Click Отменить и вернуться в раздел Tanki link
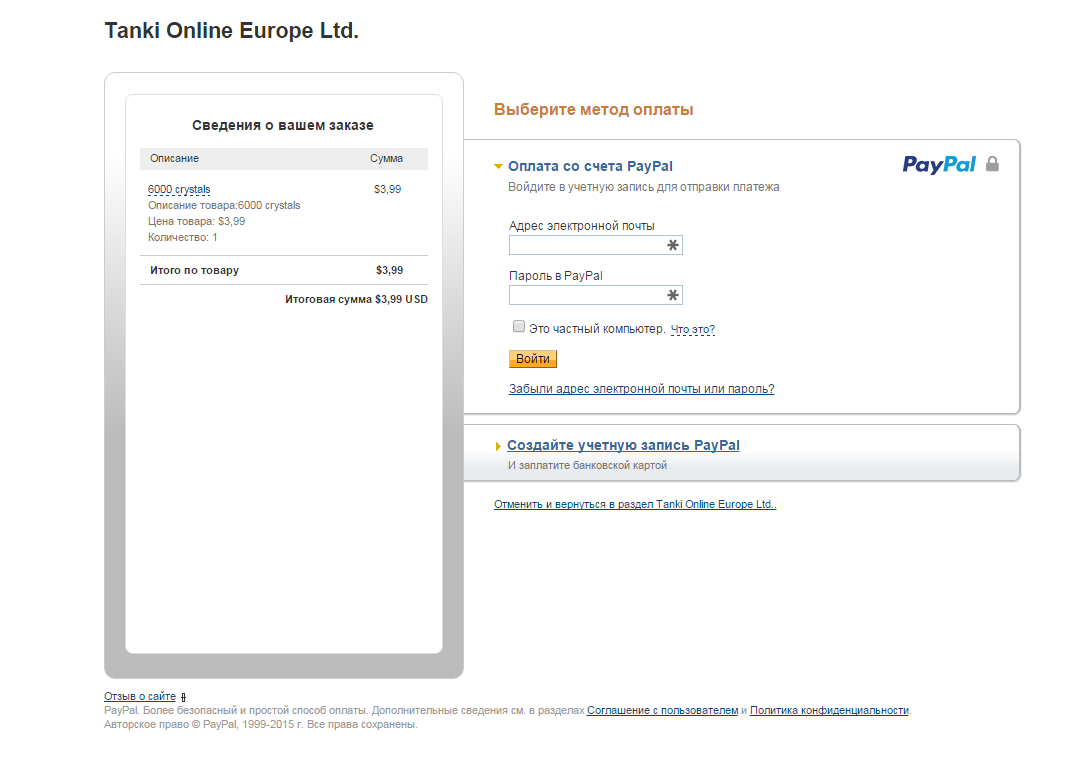The height and width of the screenshot is (769, 1081). coord(635,504)
